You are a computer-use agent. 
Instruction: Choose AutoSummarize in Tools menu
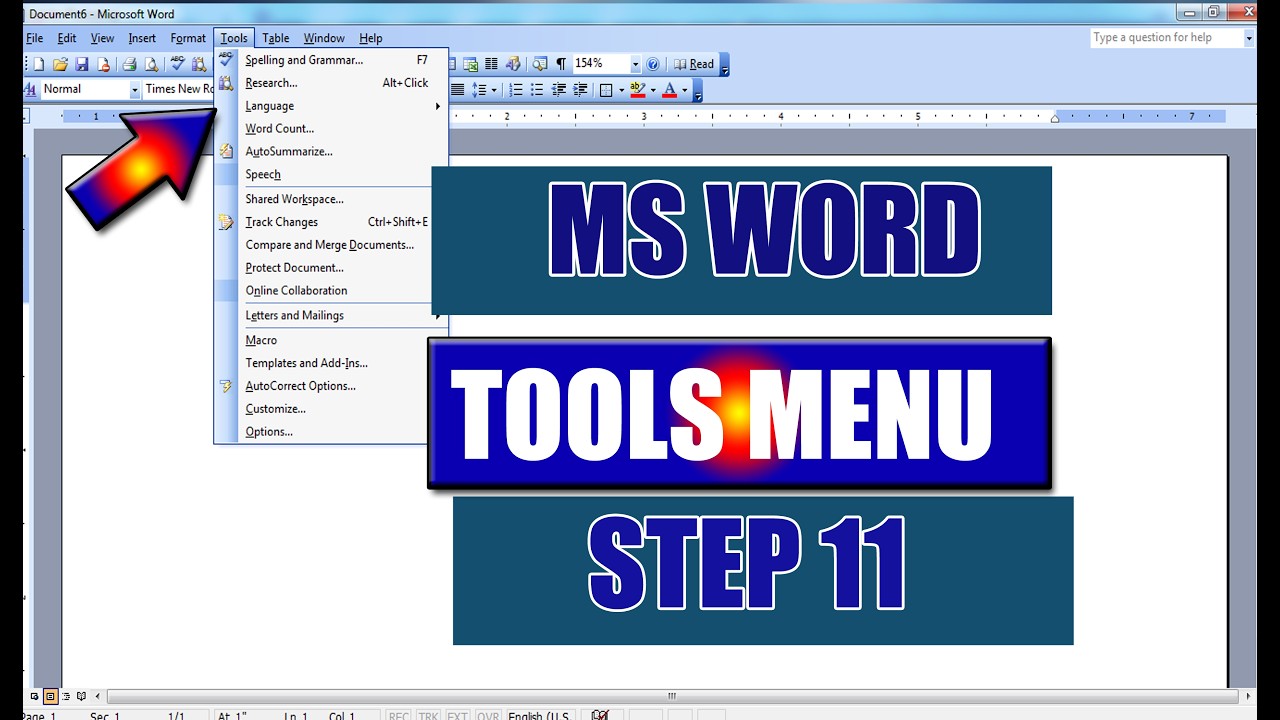click(331, 152)
